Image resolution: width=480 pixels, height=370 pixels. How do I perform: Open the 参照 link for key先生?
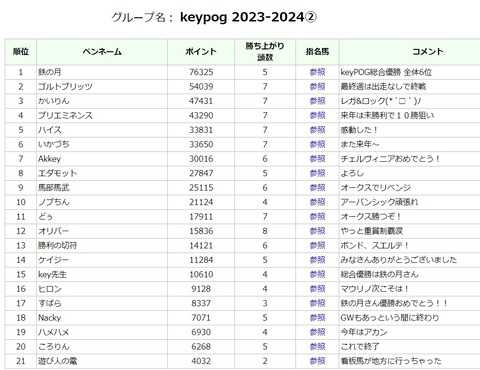(x=317, y=274)
